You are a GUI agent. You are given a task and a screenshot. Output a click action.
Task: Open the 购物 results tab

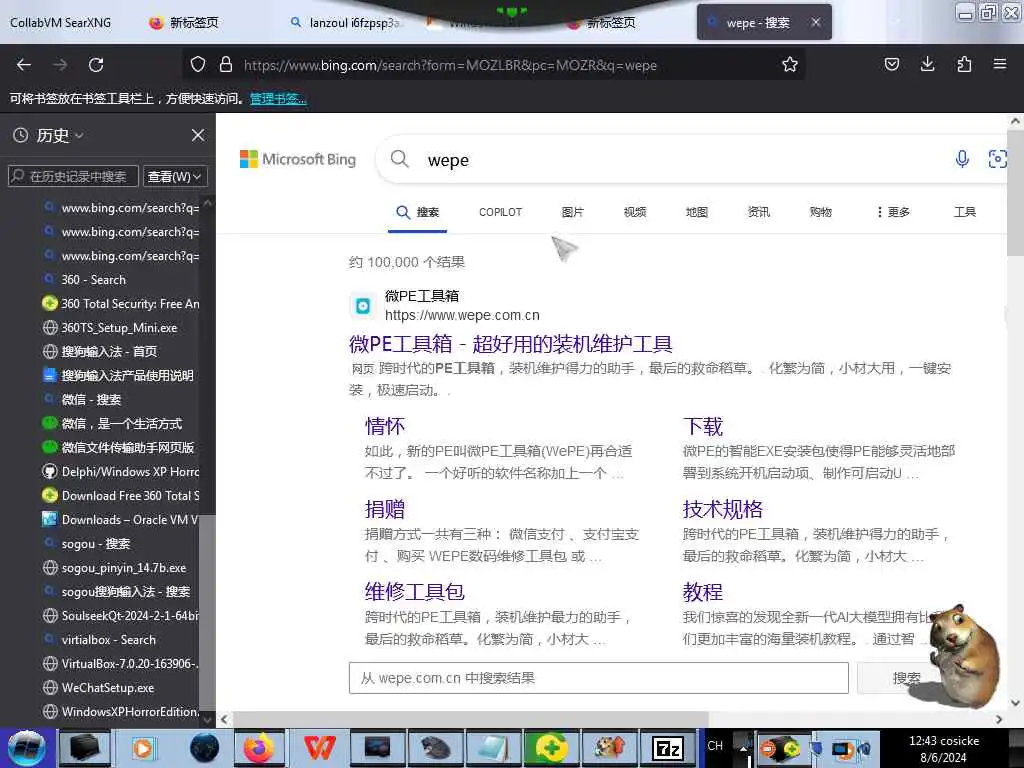click(x=820, y=212)
